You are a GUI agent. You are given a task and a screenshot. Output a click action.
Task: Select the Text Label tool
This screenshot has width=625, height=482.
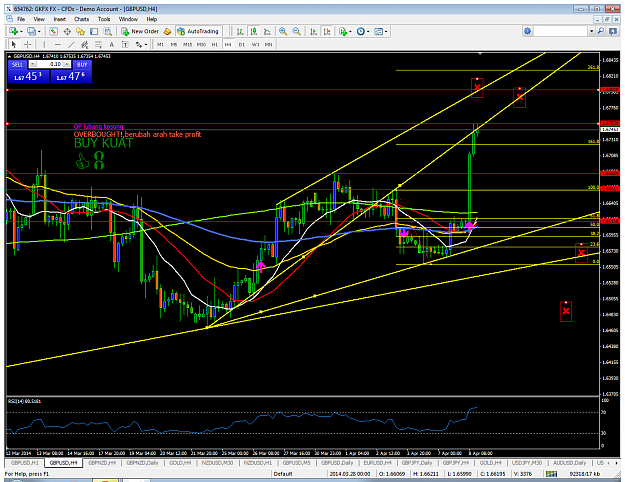click(x=125, y=44)
